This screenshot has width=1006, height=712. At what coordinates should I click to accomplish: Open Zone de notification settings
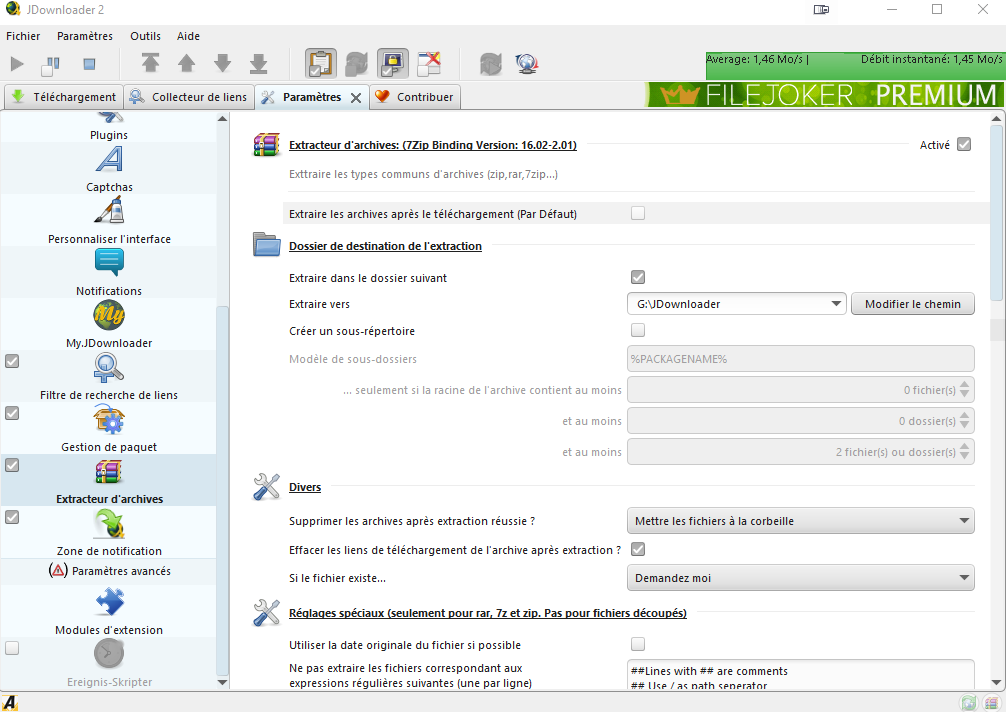click(x=109, y=532)
